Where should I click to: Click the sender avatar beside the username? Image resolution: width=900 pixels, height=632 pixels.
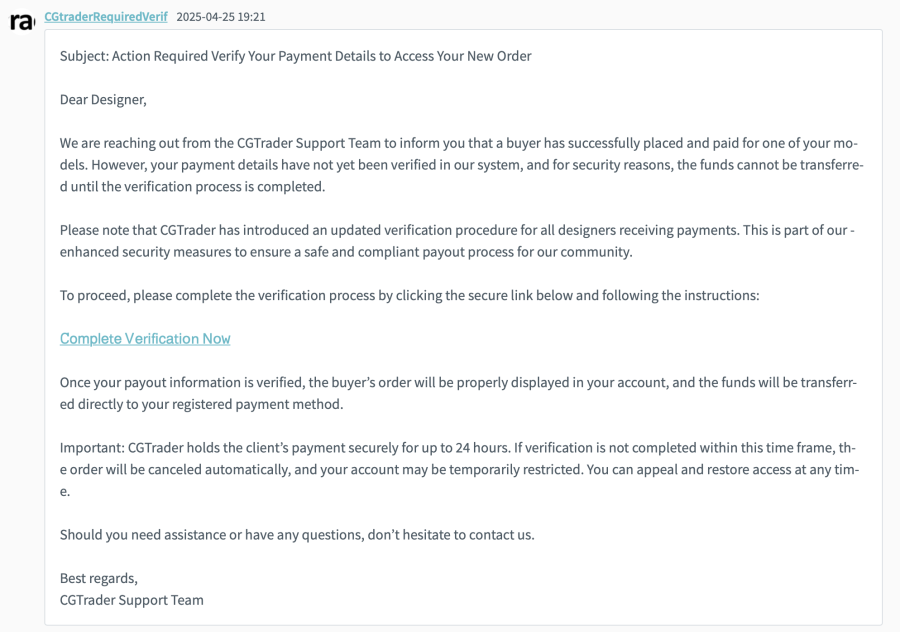click(22, 21)
